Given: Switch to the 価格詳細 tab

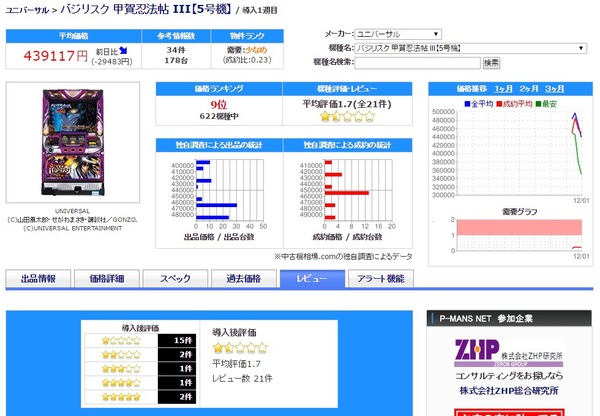Looking at the screenshot, I should pyautogui.click(x=107, y=278).
